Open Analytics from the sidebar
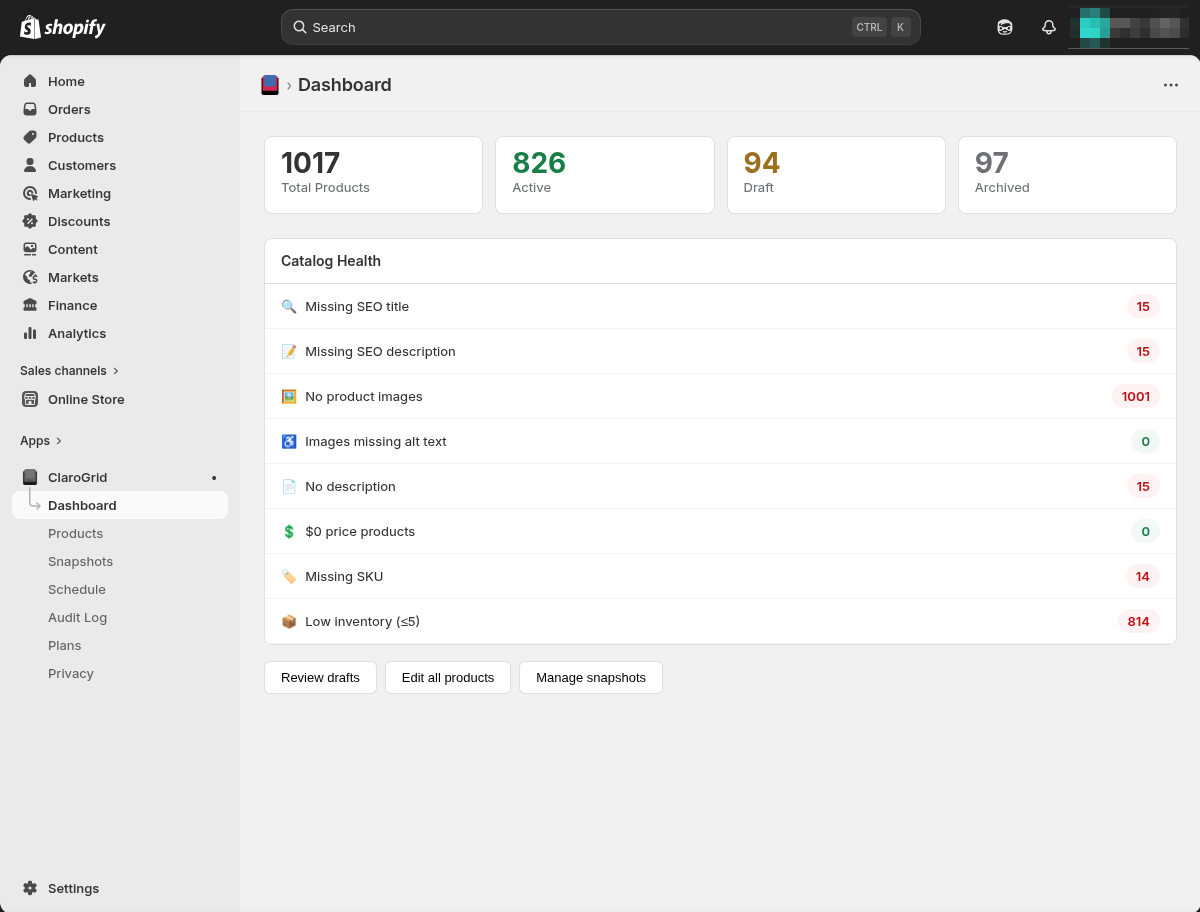Screen dimensions: 1200x912 [x=77, y=333]
